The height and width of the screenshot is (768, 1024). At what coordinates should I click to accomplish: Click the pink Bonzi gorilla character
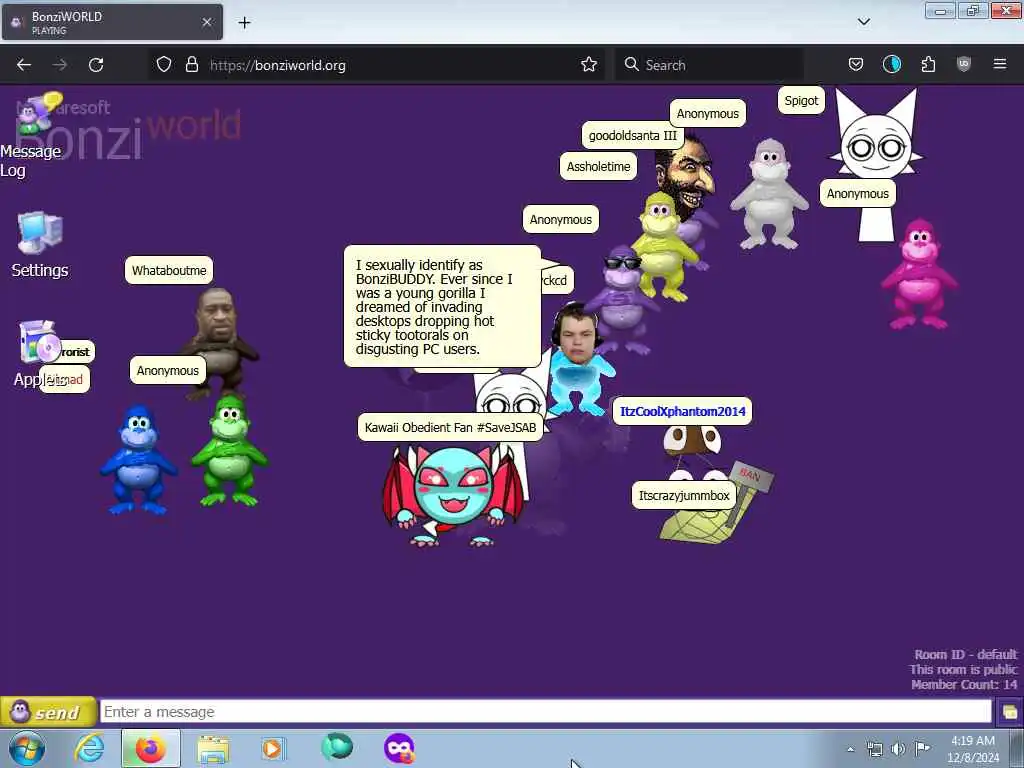(920, 274)
